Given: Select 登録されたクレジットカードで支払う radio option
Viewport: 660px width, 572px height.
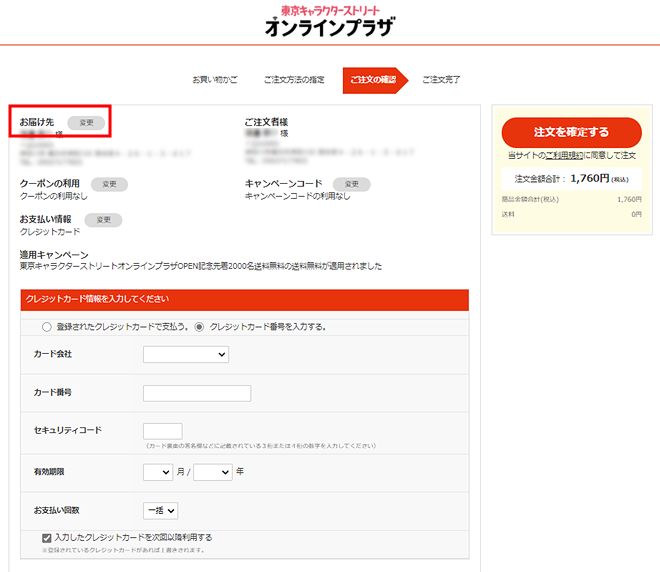Looking at the screenshot, I should coord(46,327).
